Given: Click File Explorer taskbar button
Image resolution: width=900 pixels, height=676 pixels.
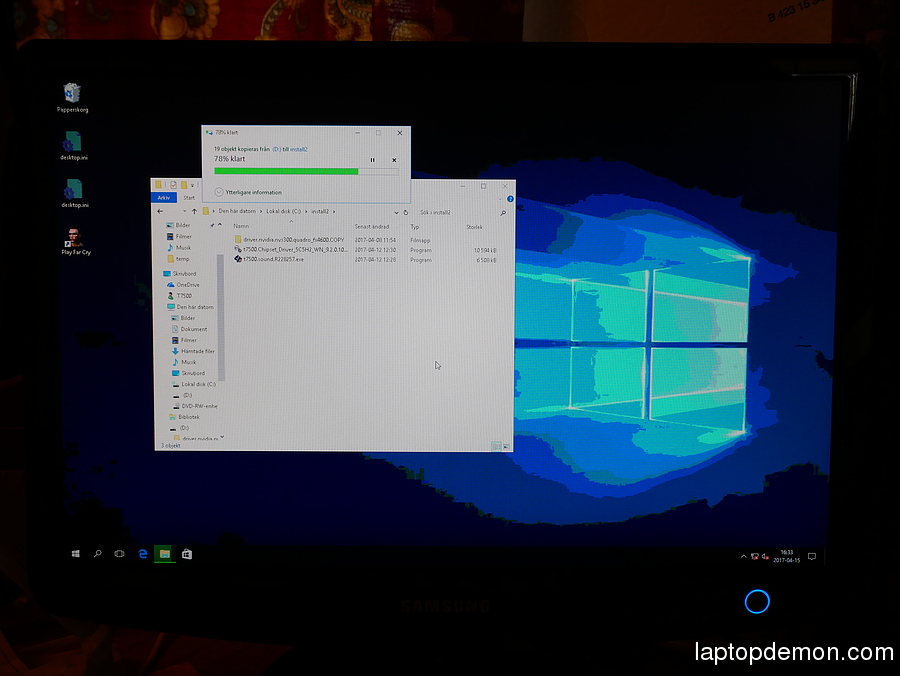Looking at the screenshot, I should (165, 554).
